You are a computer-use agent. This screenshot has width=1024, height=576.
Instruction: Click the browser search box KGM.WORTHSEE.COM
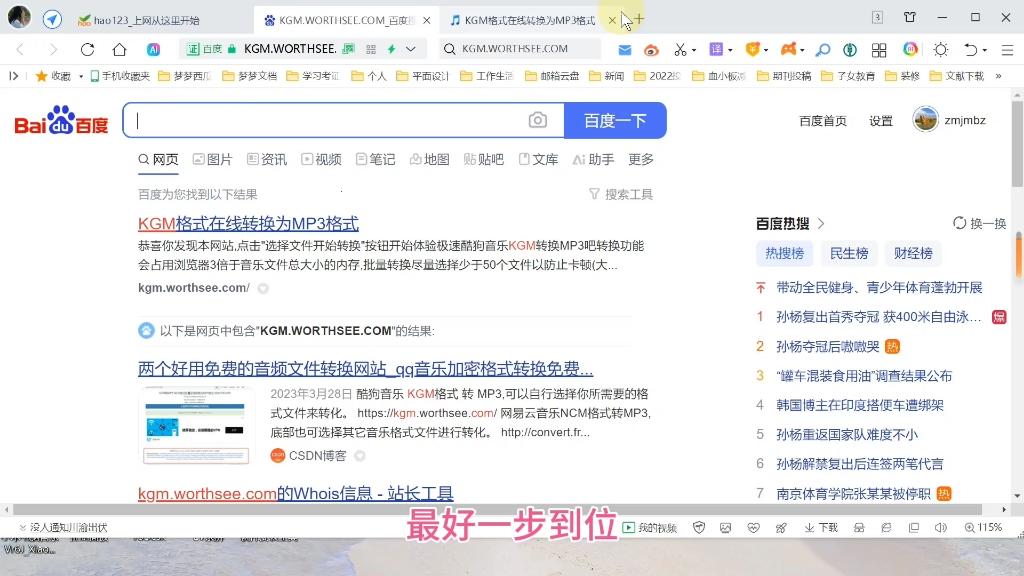click(520, 49)
